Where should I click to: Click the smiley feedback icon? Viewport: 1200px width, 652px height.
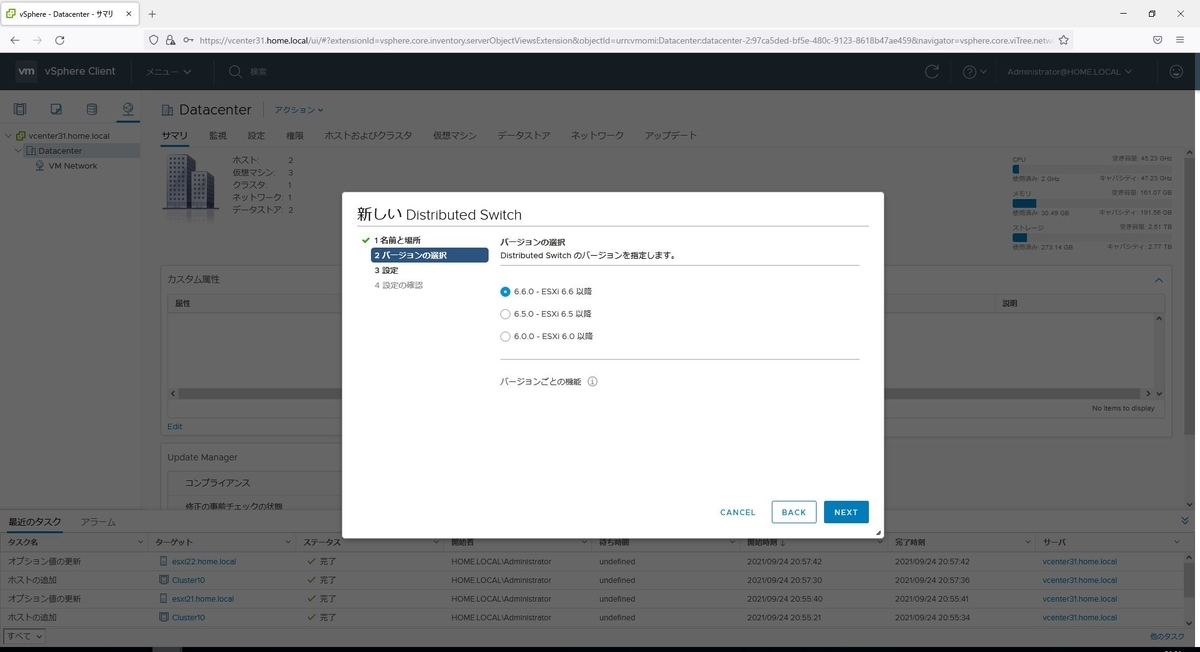1176,72
